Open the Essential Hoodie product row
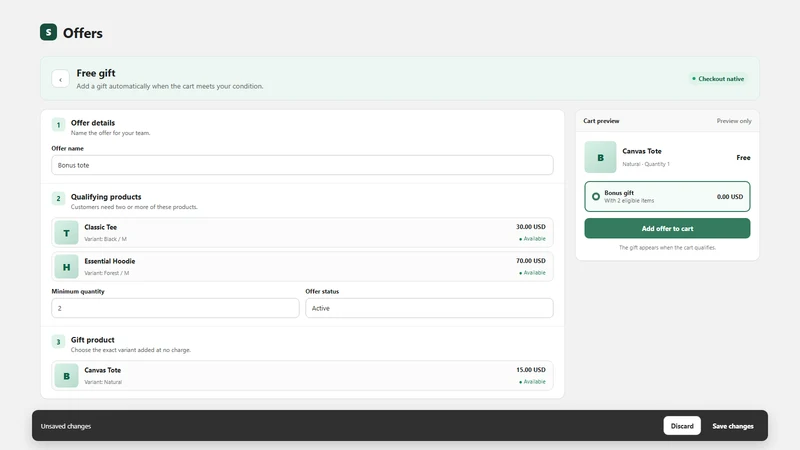Image resolution: width=800 pixels, height=450 pixels. click(x=302, y=267)
